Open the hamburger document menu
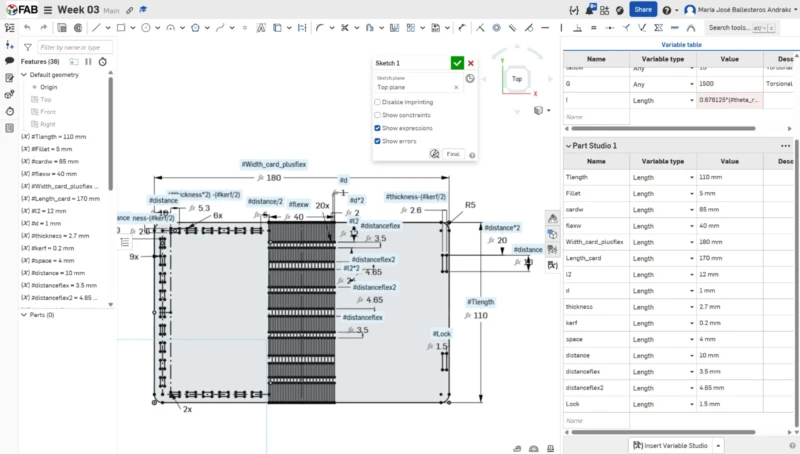 [x=47, y=10]
